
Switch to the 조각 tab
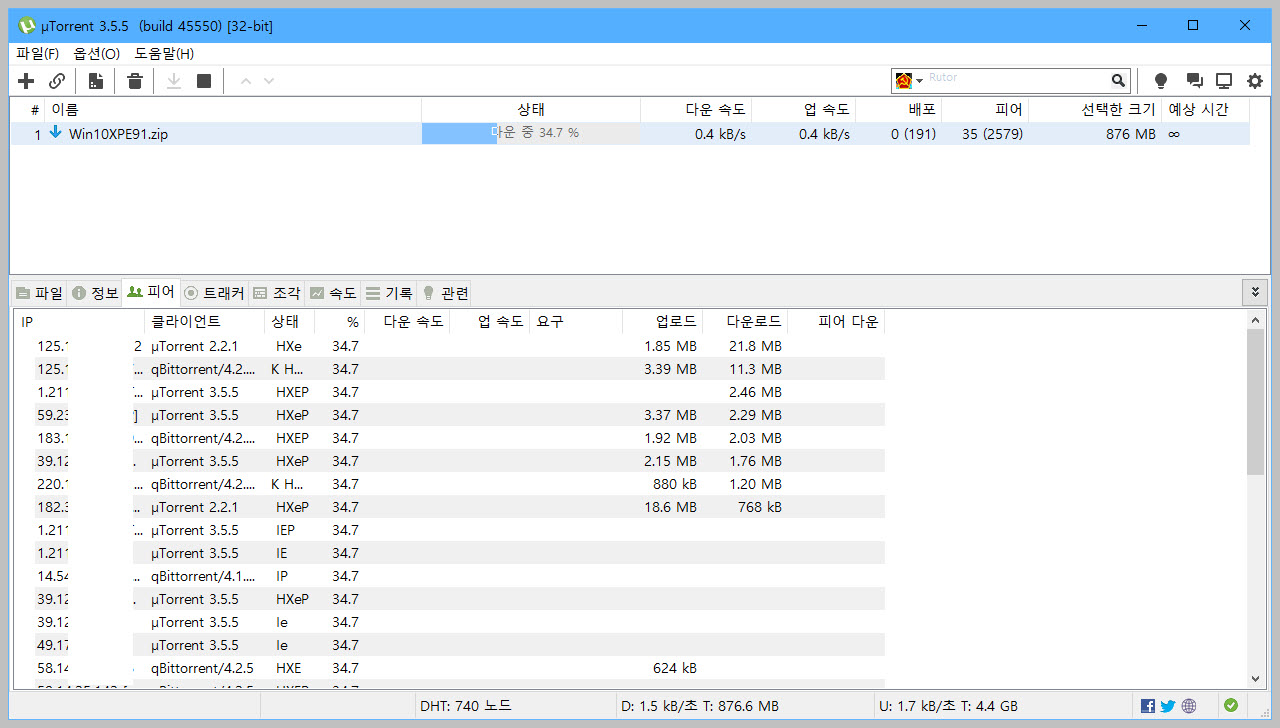(276, 293)
